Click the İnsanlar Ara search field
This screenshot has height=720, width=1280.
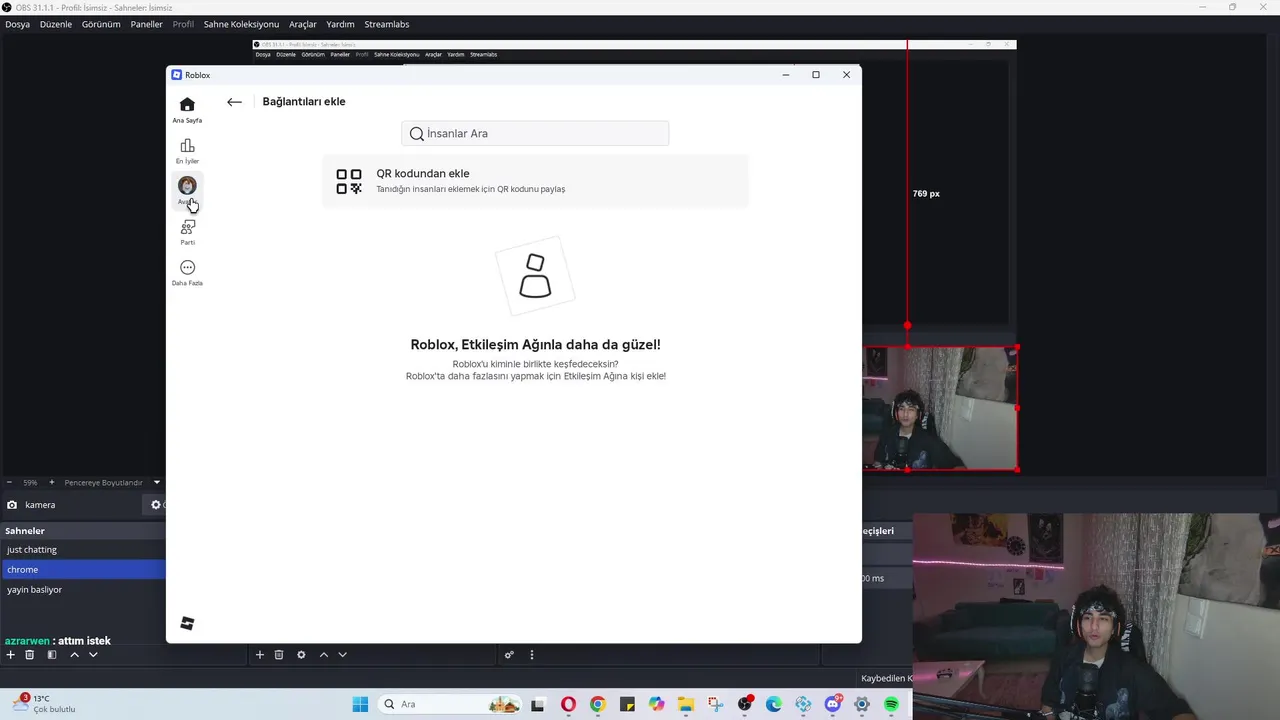tap(535, 133)
